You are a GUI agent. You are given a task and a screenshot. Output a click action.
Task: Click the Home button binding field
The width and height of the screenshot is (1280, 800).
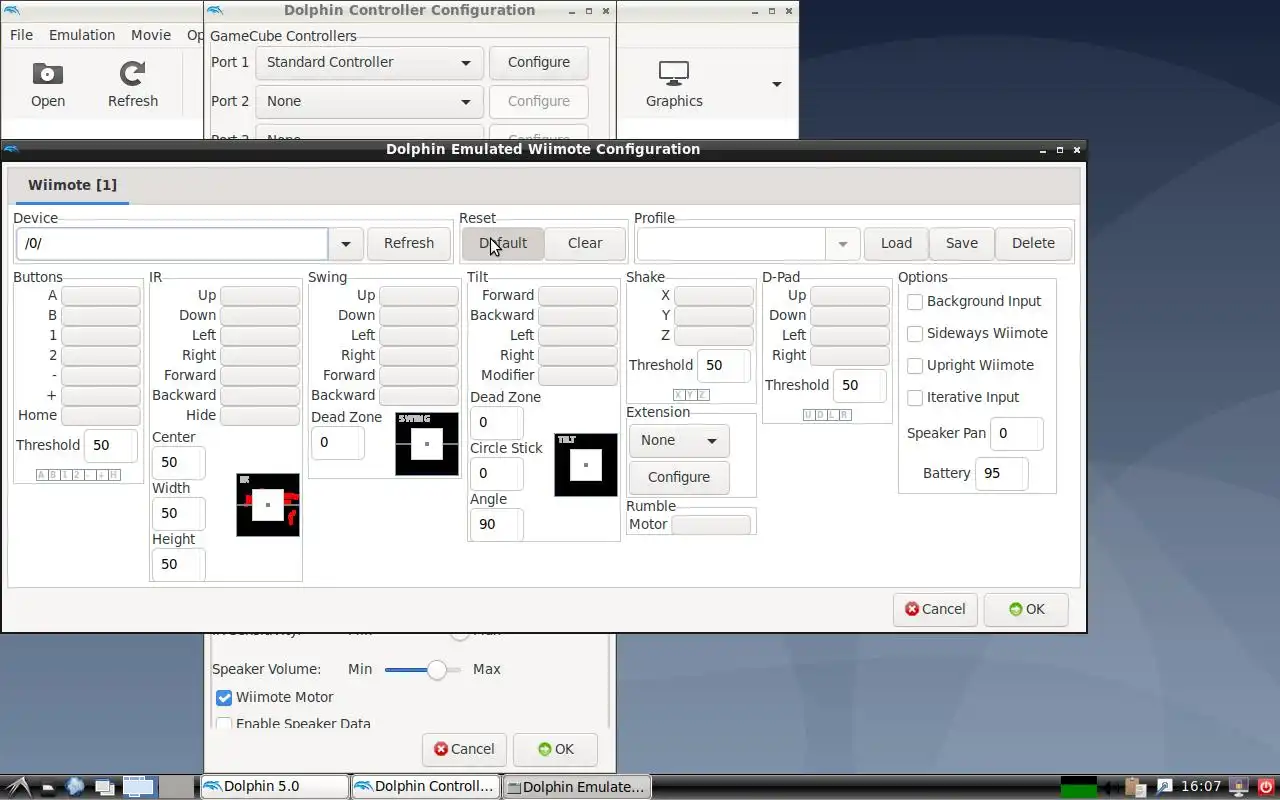click(101, 415)
